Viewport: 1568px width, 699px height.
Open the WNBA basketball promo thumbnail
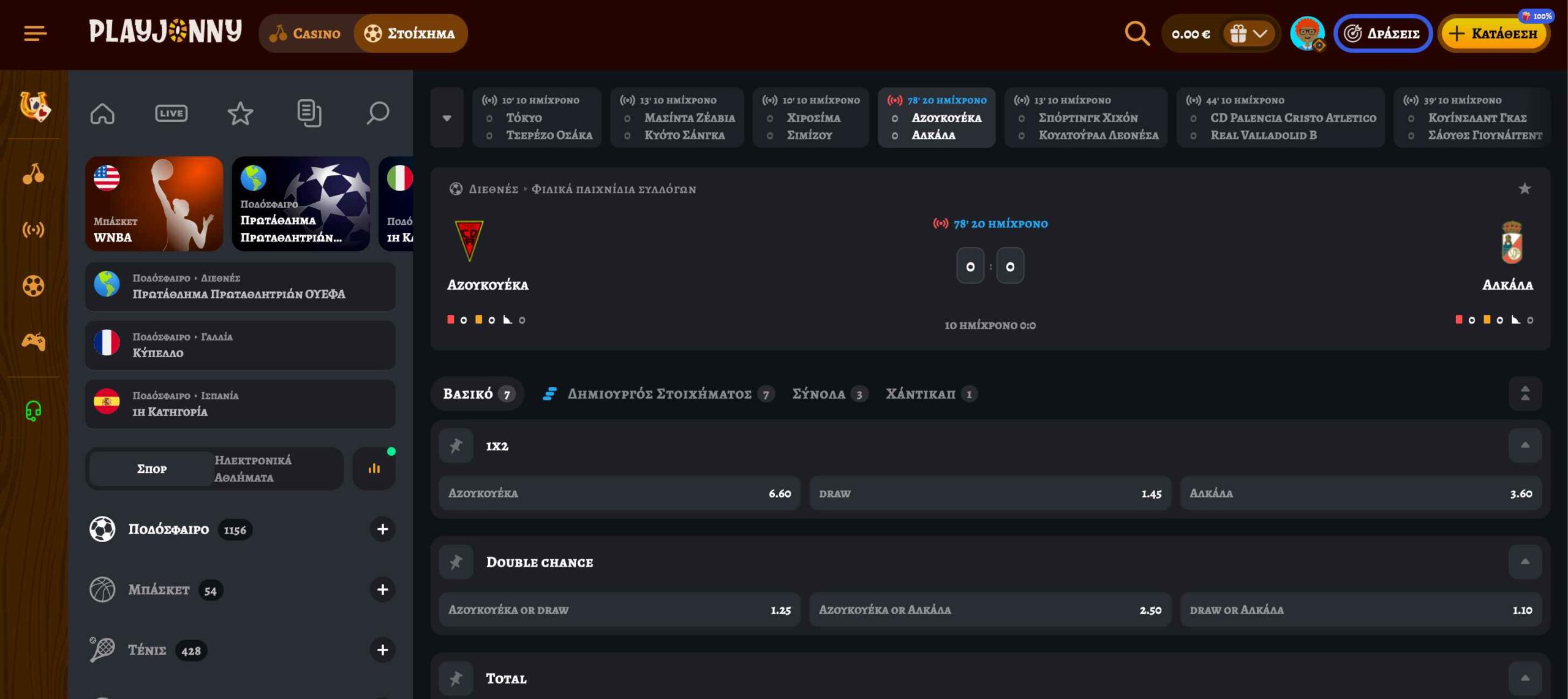(x=154, y=203)
